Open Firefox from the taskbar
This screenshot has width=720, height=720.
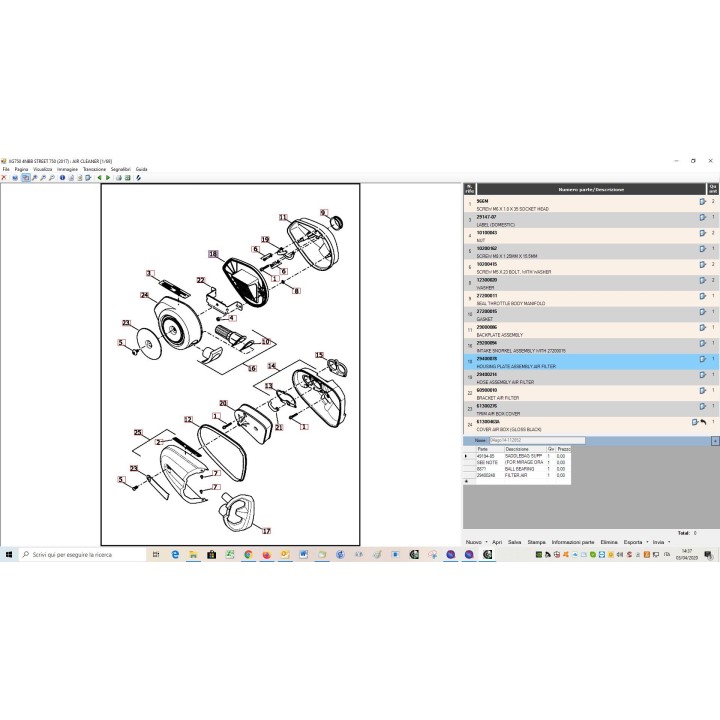coord(266,555)
